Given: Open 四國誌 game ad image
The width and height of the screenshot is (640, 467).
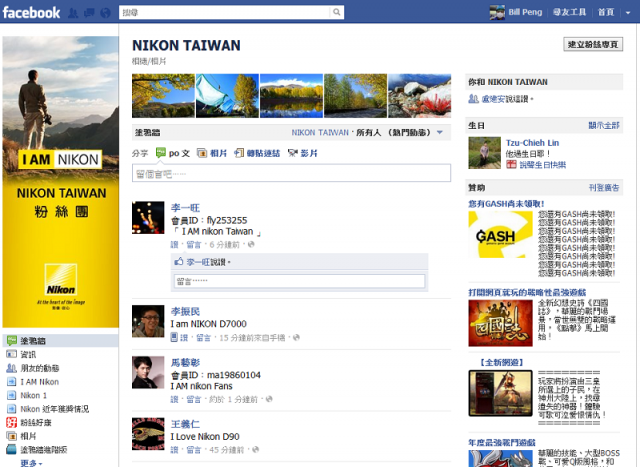Looking at the screenshot, I should click(x=500, y=323).
